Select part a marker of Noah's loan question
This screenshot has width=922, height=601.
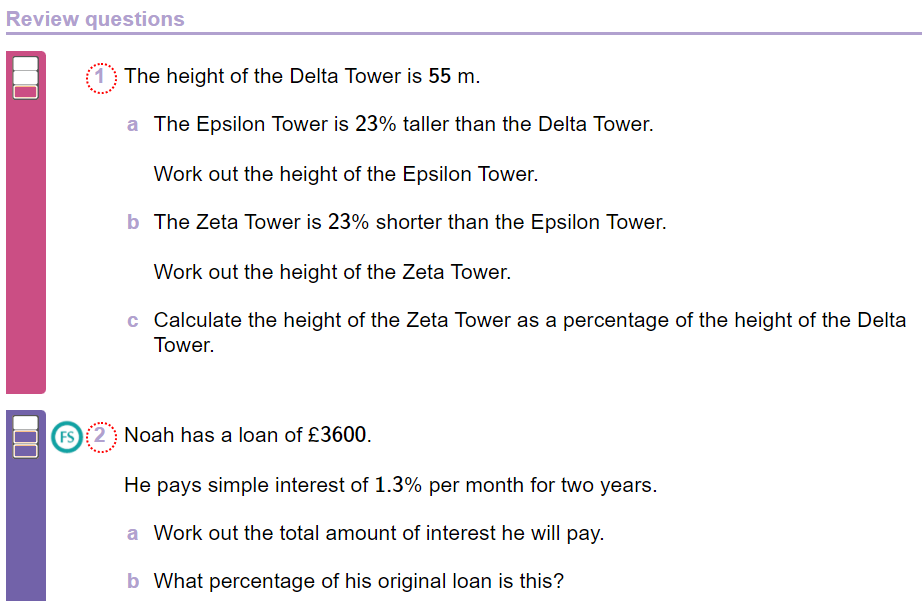[x=132, y=533]
